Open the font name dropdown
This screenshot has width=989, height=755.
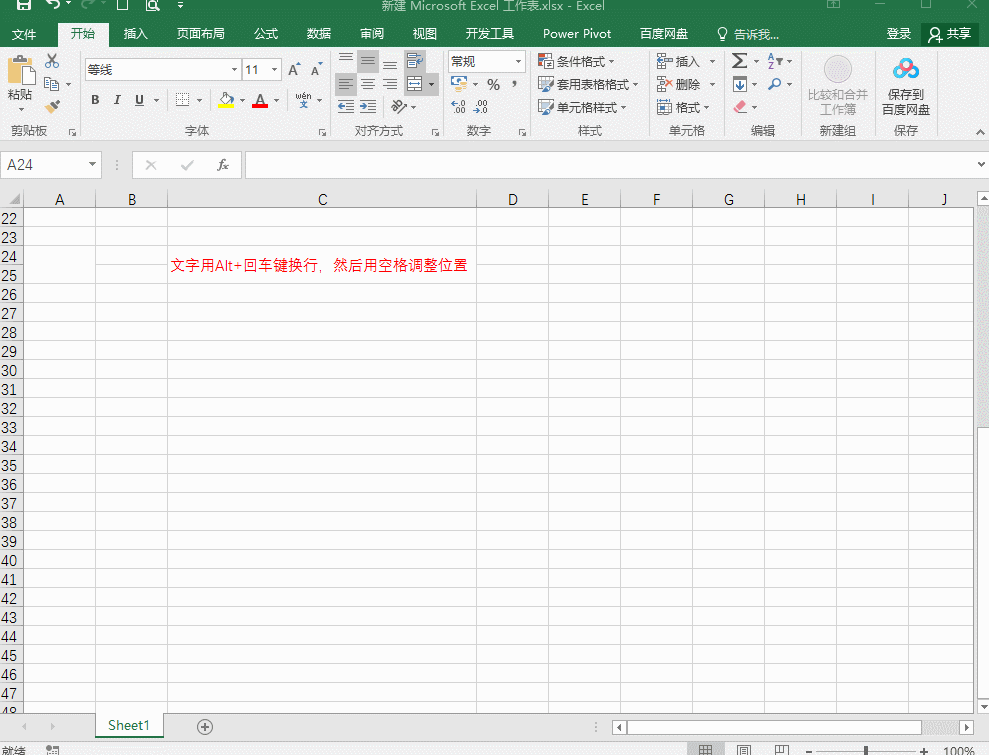(232, 69)
